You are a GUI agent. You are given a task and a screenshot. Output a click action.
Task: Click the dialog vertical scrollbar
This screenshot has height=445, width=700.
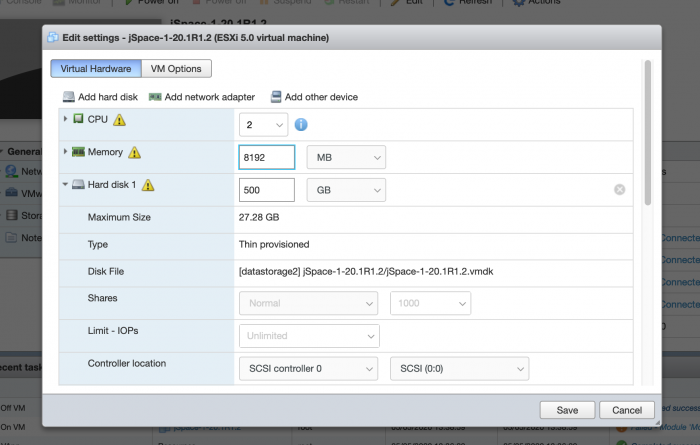(x=648, y=133)
